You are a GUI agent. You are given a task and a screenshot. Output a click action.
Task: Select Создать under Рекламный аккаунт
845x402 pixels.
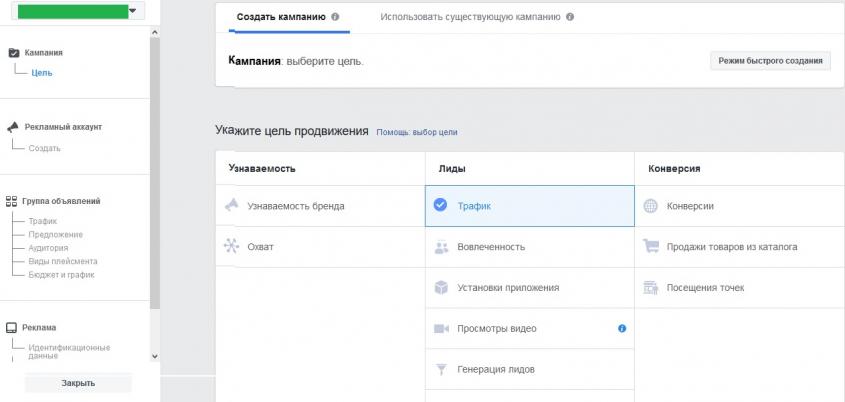coord(44,148)
